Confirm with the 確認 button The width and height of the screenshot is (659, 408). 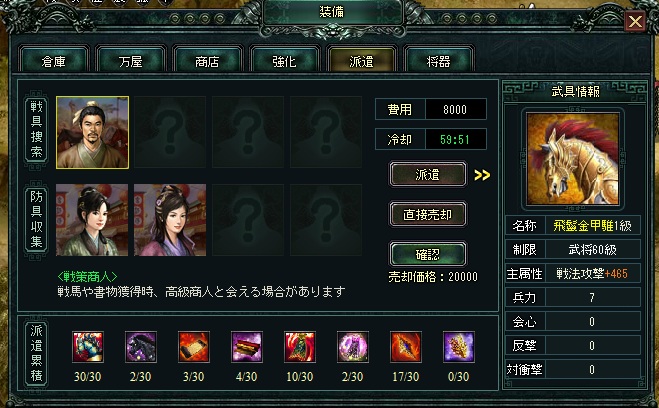[427, 254]
